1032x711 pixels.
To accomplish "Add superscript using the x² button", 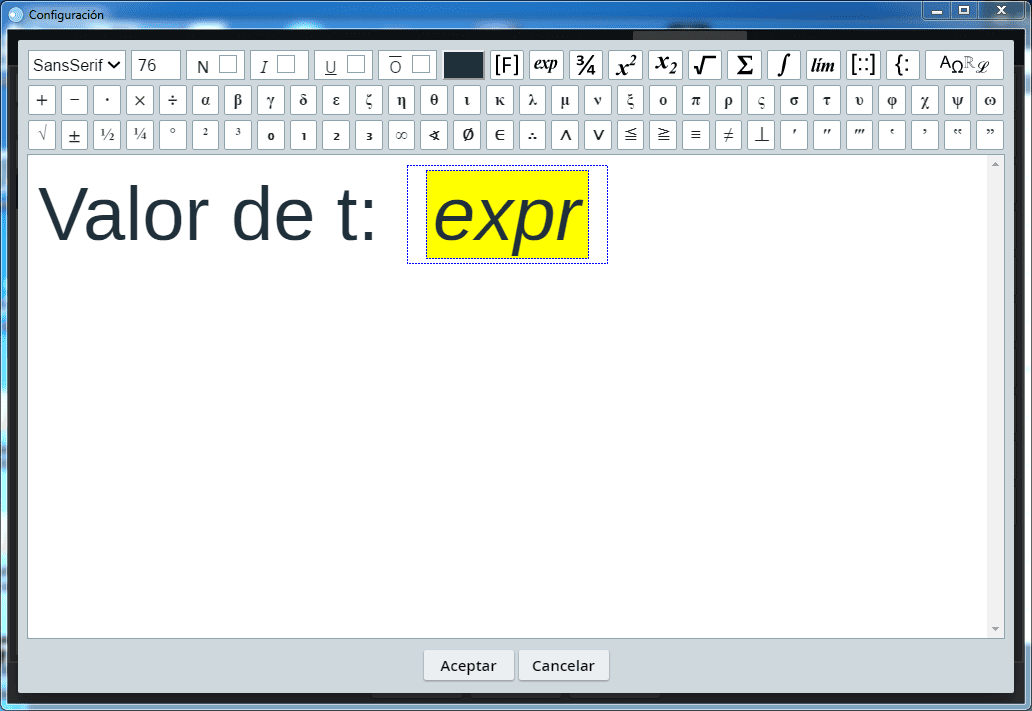I will (625, 65).
